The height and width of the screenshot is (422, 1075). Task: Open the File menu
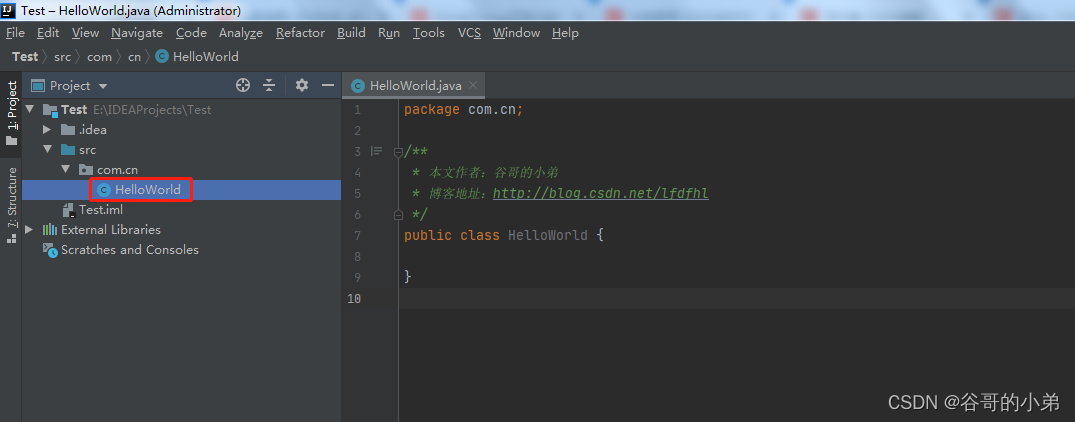15,33
